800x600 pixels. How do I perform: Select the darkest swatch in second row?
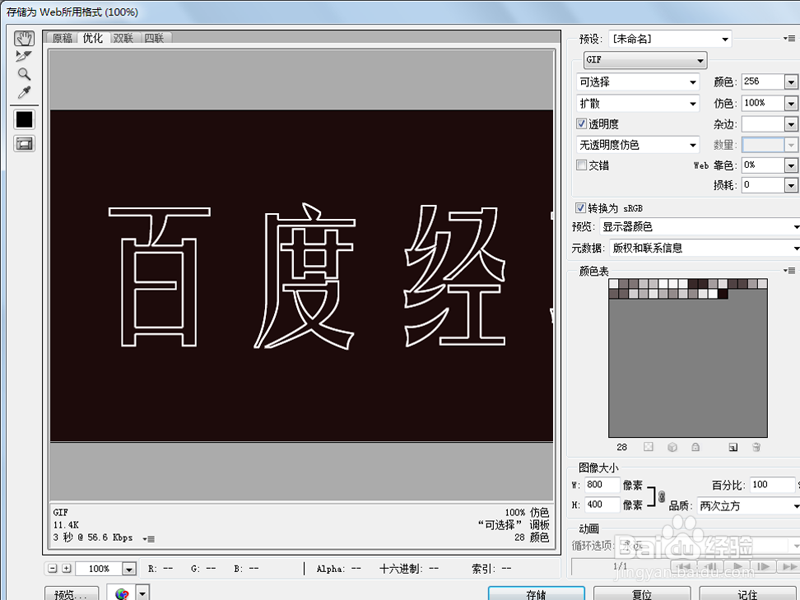(x=723, y=293)
